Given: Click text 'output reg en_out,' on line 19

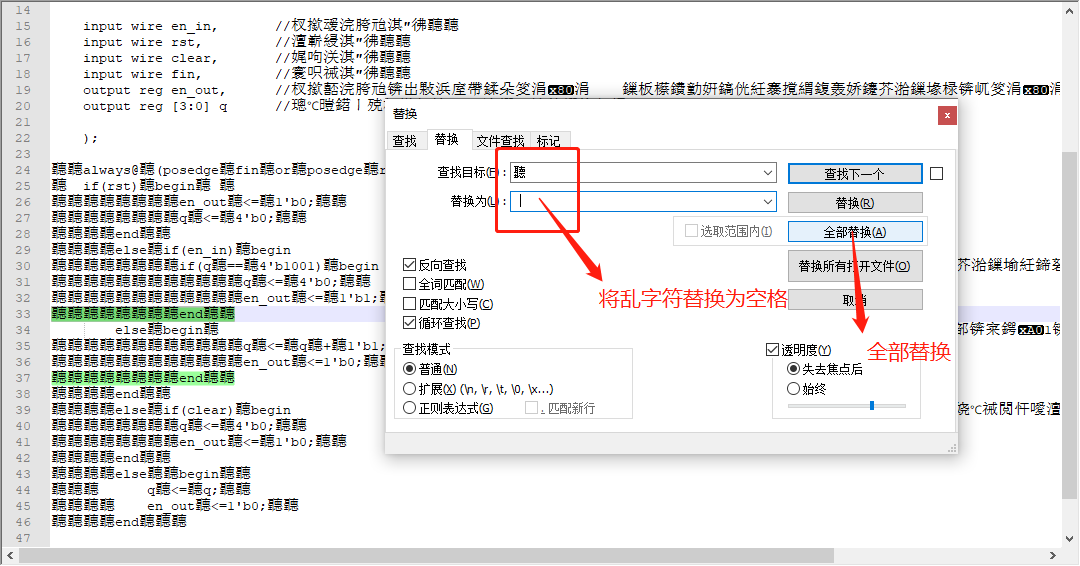Looking at the screenshot, I should [154, 90].
